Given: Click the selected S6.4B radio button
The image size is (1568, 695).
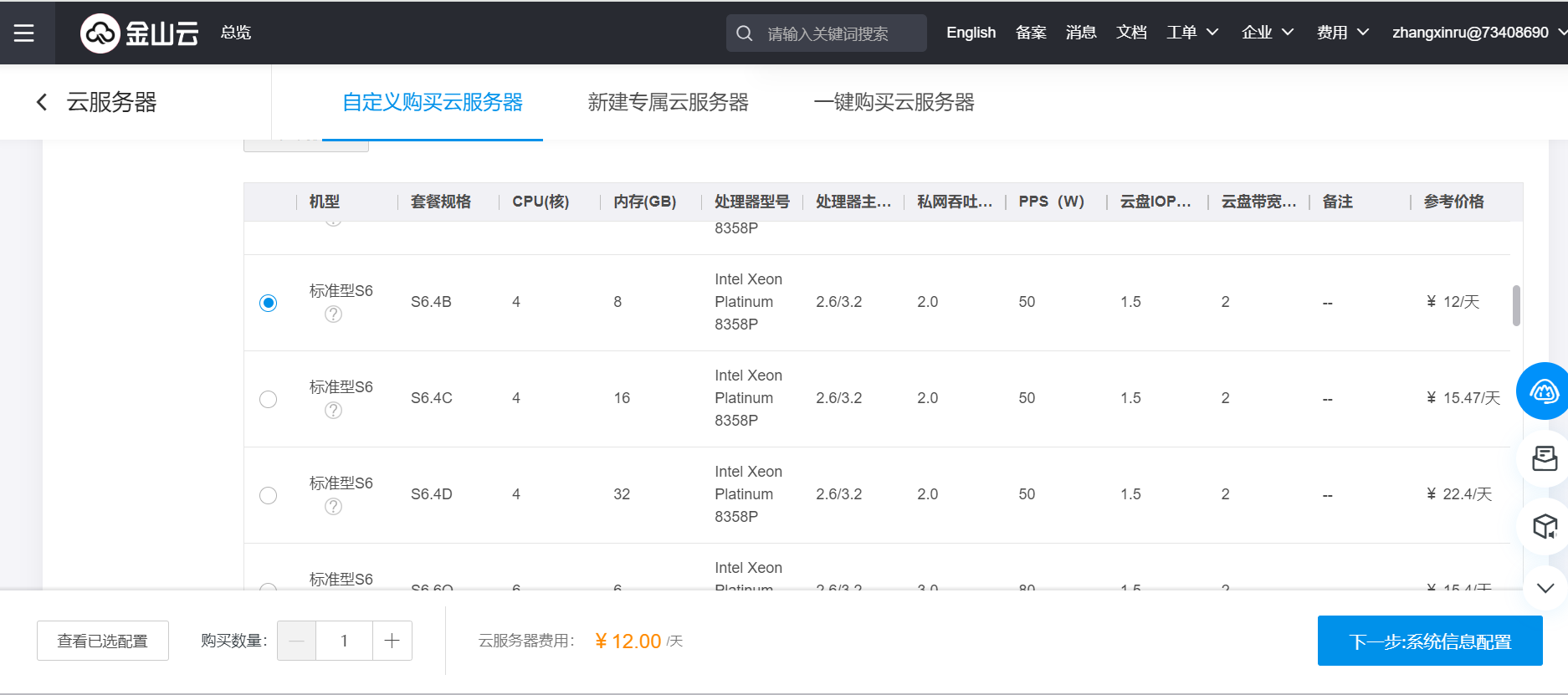Looking at the screenshot, I should (268, 303).
